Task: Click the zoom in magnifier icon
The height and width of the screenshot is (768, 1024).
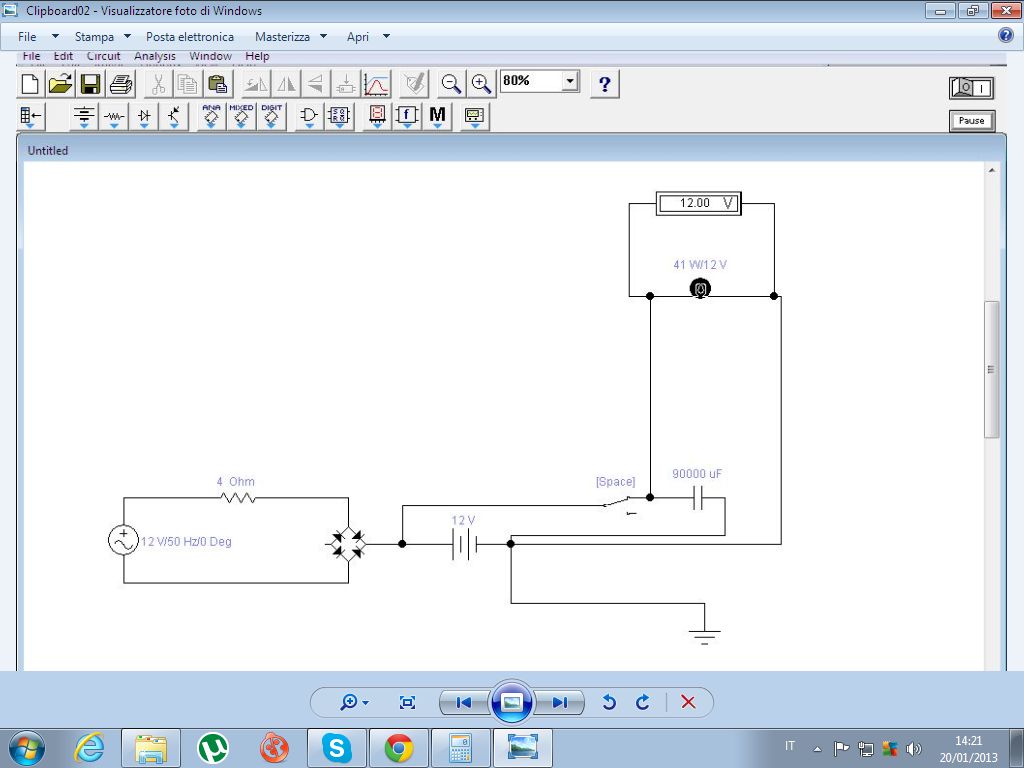Action: click(x=482, y=83)
